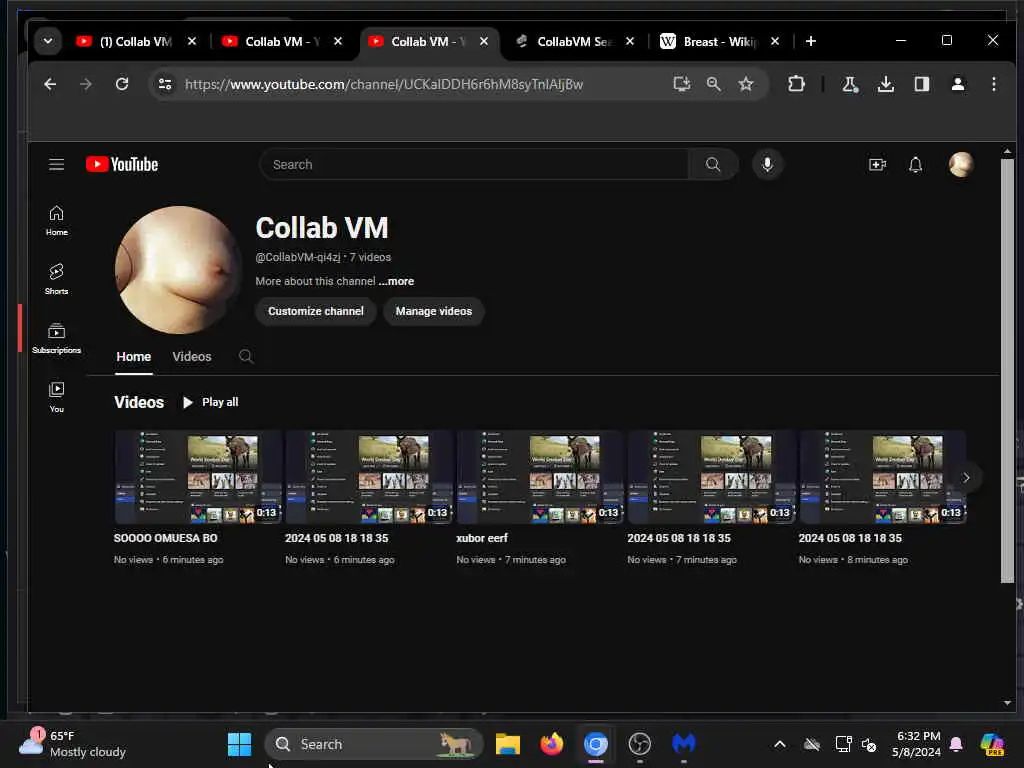
Task: Launch Firefox from the taskbar
Action: click(552, 744)
